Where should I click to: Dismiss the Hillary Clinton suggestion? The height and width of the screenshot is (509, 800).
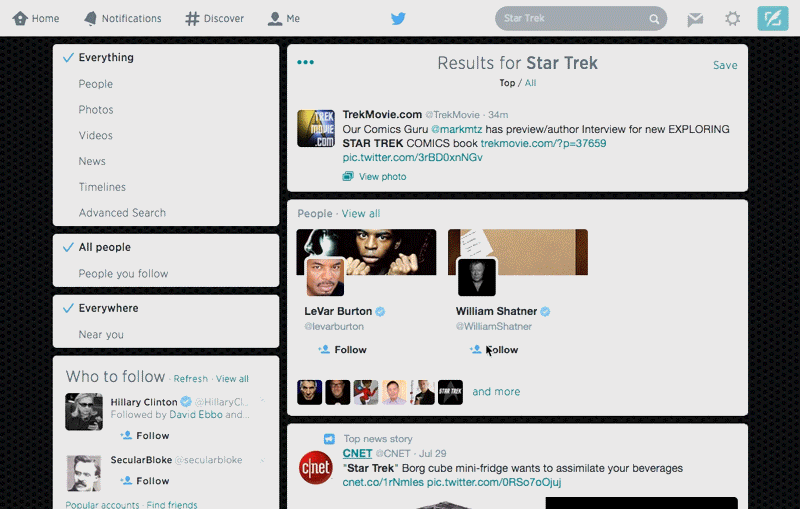[263, 400]
